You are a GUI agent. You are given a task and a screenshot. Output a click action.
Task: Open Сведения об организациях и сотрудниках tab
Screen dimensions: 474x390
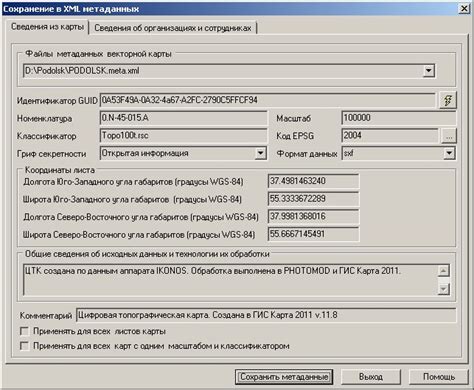pyautogui.click(x=173, y=28)
